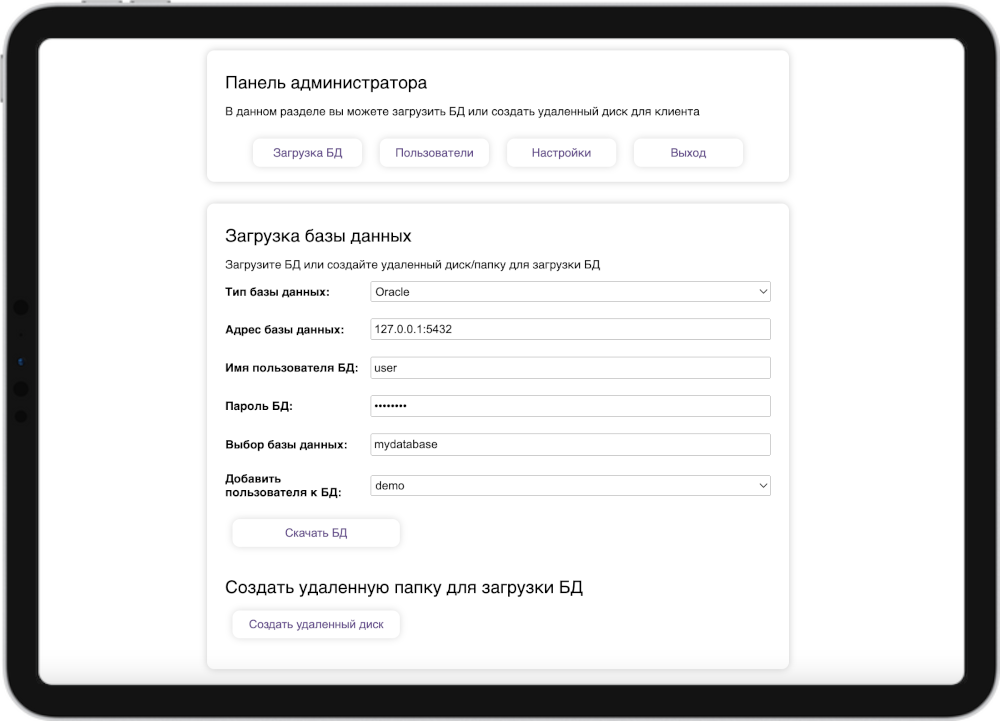Viewport: 1000px width, 721px height.
Task: Click the Создать удаленный диск button
Action: (x=316, y=625)
